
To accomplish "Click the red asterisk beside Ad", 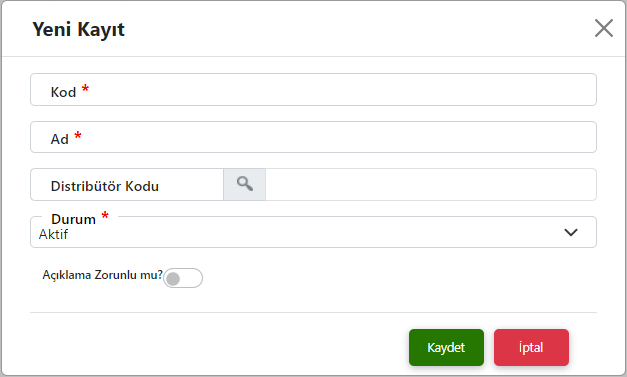I will tap(78, 135).
